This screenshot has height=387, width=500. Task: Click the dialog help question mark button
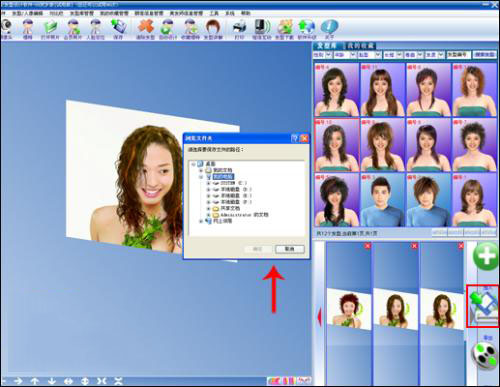(x=295, y=138)
